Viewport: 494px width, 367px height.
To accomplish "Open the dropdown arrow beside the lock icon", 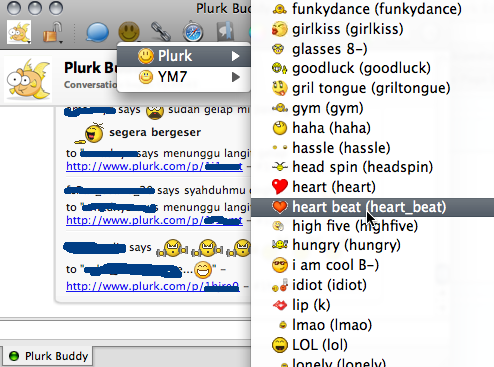I will click(61, 42).
